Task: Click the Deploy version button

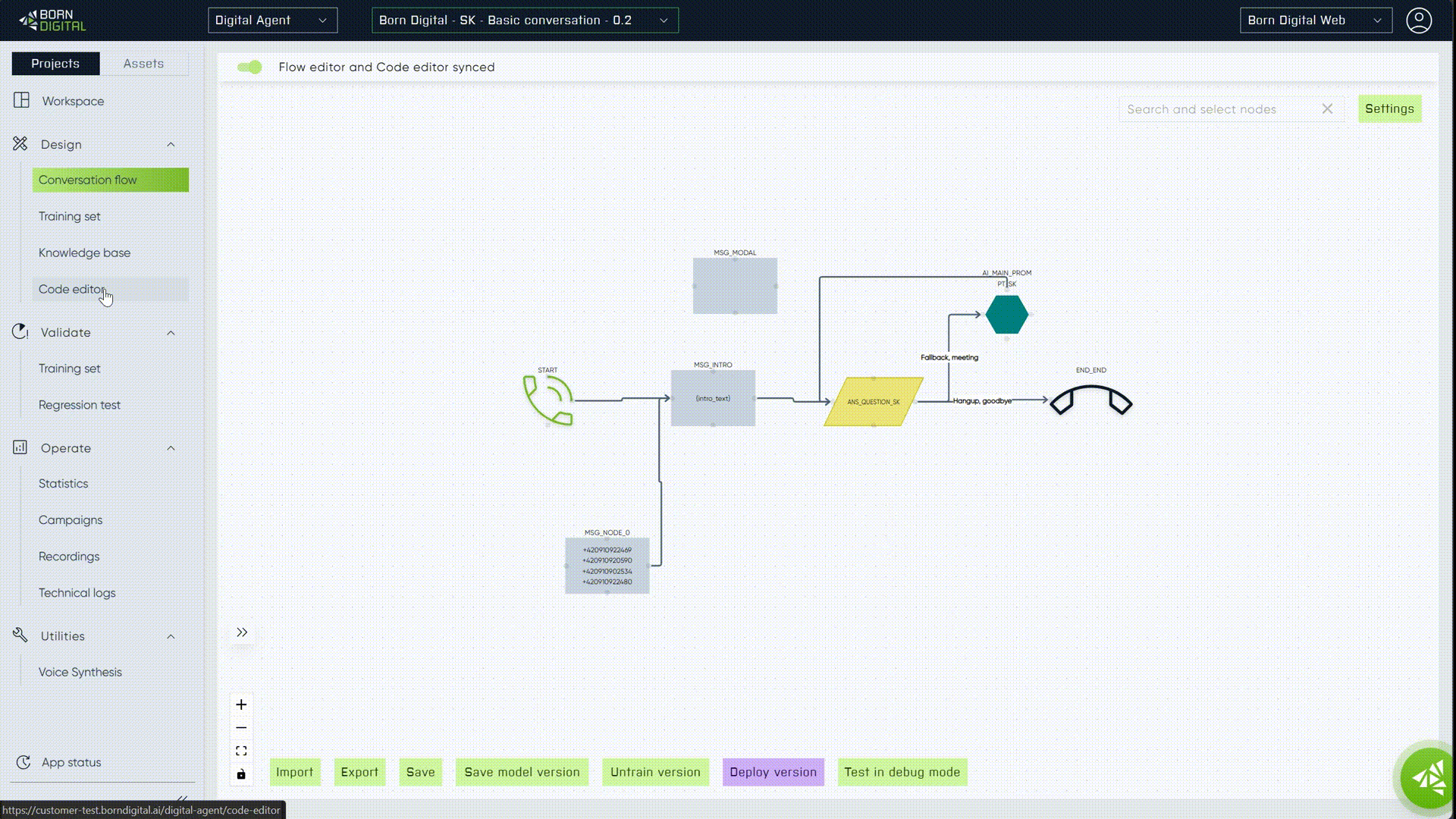Action: [x=773, y=772]
